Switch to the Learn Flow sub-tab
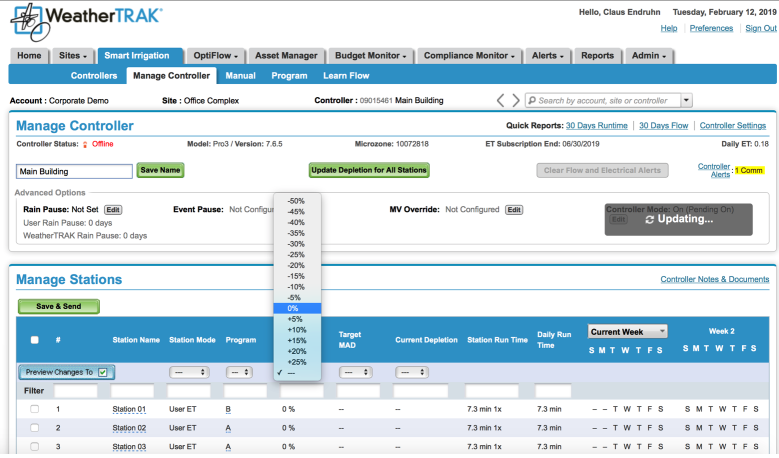Screen dimensions: 779x458 [346, 76]
